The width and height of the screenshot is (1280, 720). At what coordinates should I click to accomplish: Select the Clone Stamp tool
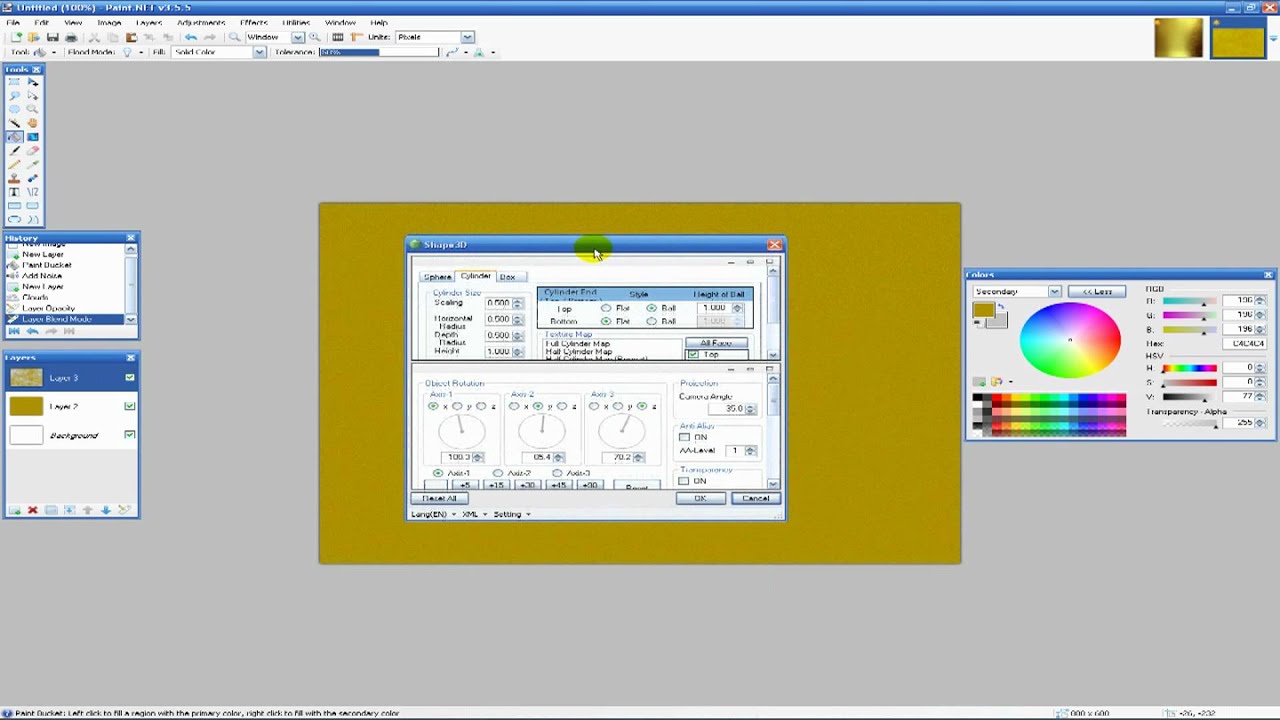coord(14,178)
